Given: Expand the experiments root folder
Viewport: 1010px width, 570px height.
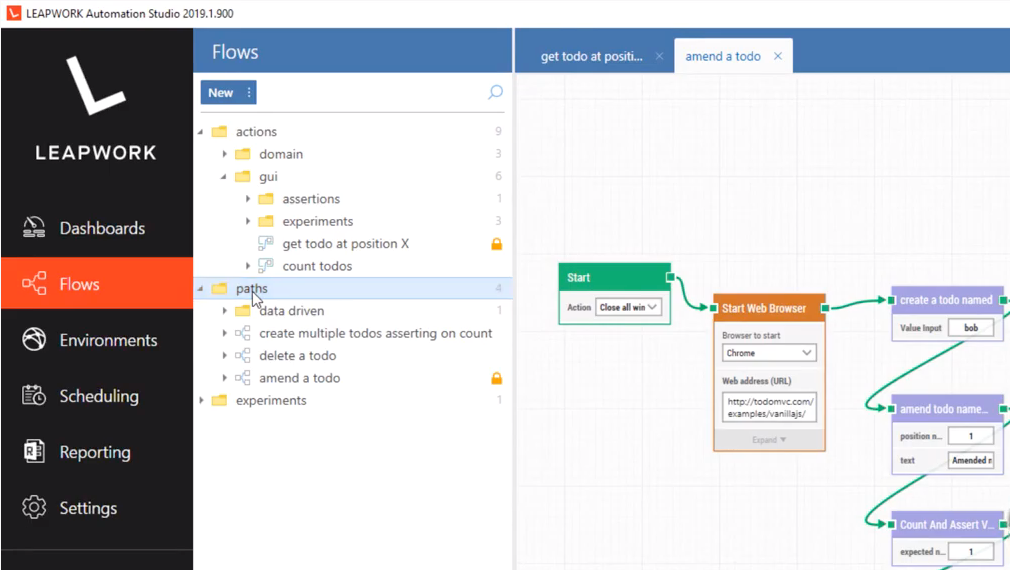Looking at the screenshot, I should point(201,400).
